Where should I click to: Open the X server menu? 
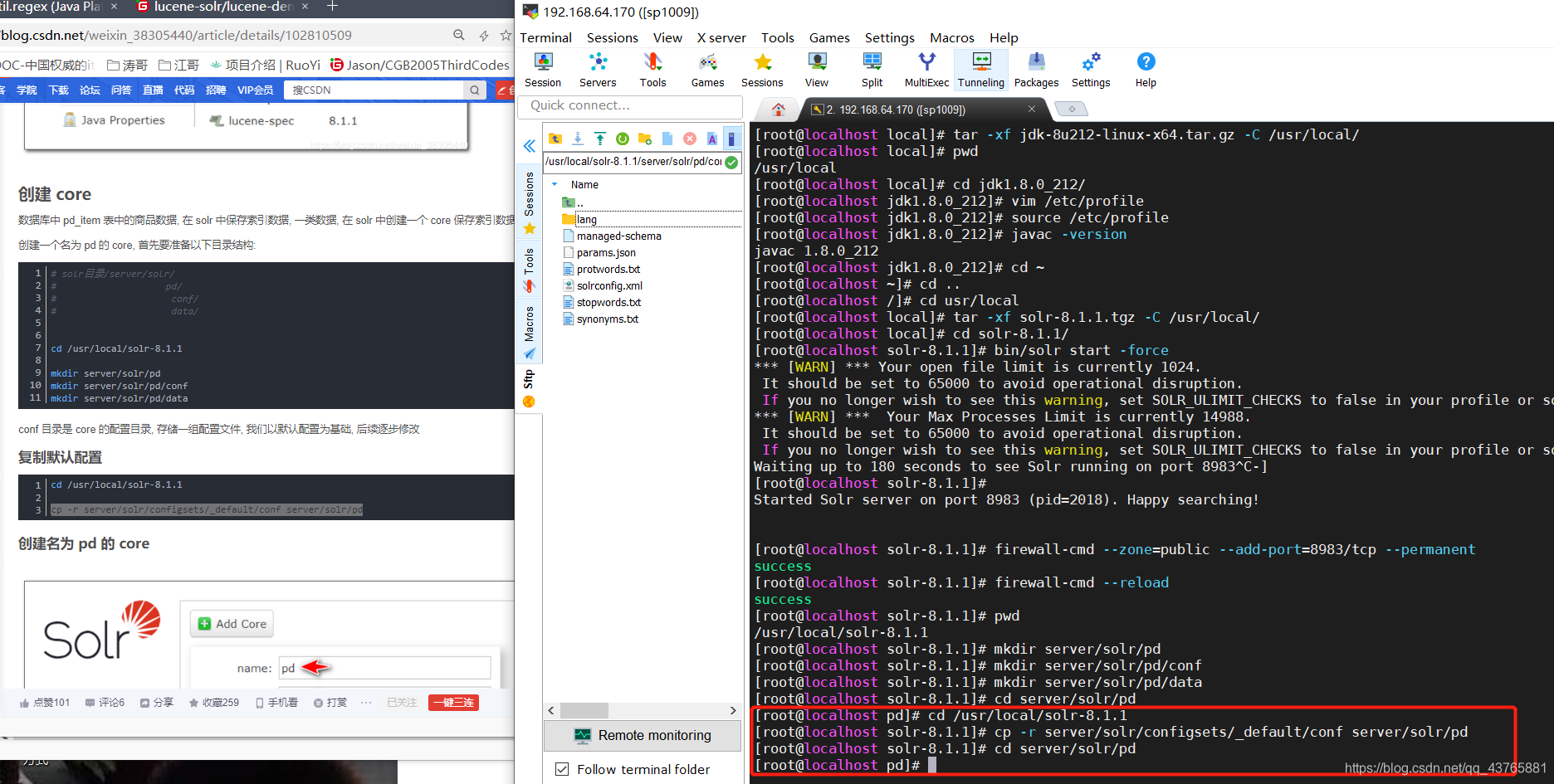pos(721,37)
